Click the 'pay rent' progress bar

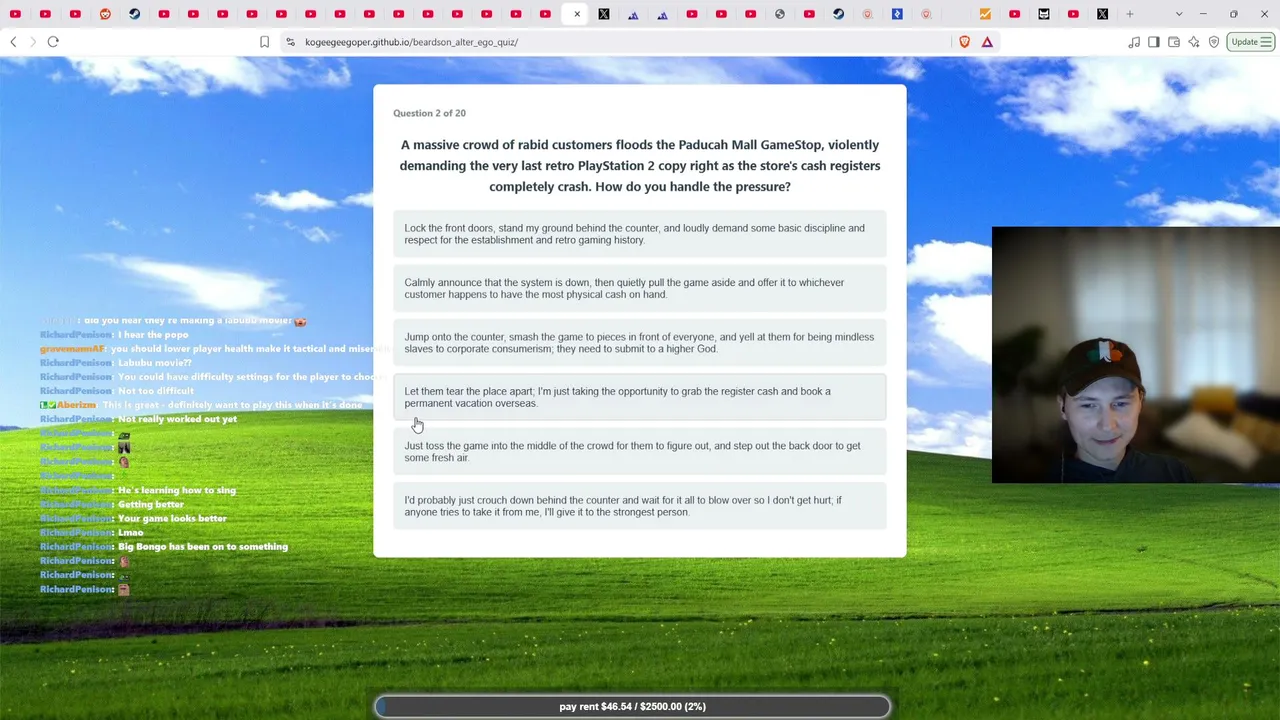632,707
